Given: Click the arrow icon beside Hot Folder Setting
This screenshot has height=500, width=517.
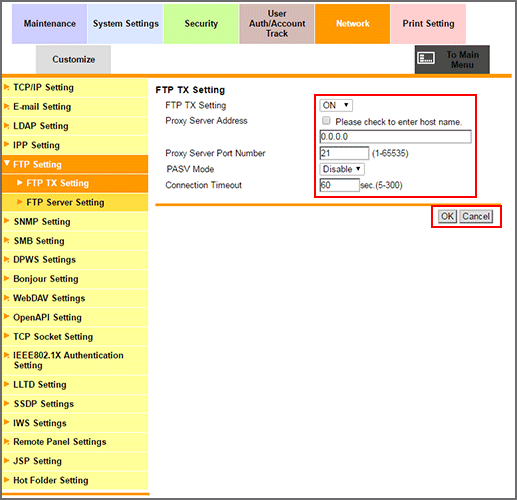Looking at the screenshot, I should pyautogui.click(x=6, y=480).
